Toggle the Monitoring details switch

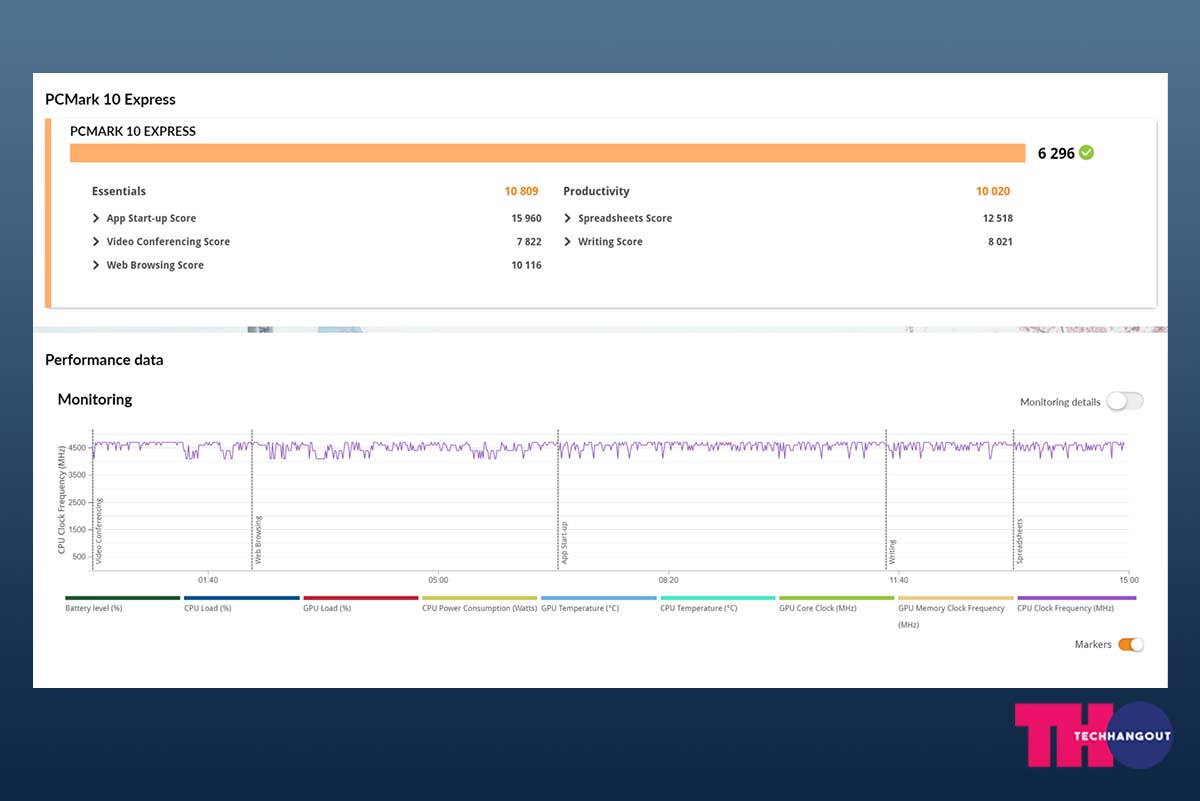[x=1125, y=401]
